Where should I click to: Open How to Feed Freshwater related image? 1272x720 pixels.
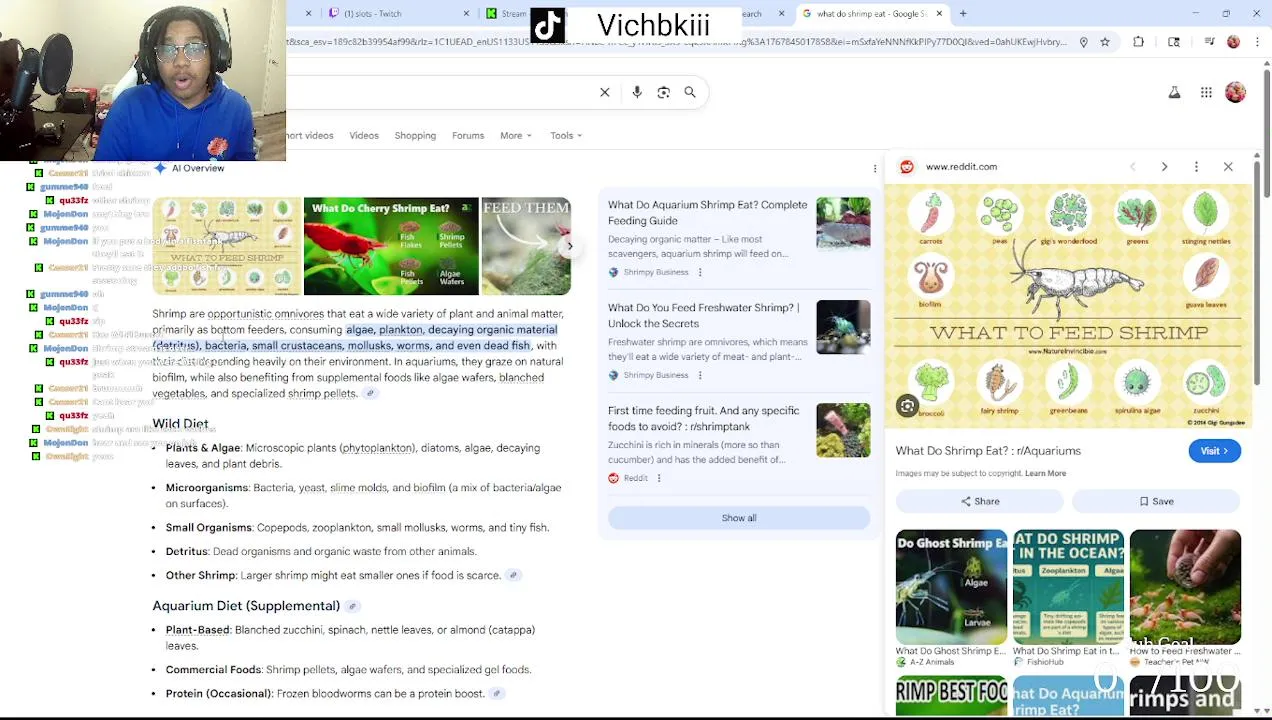[1185, 587]
